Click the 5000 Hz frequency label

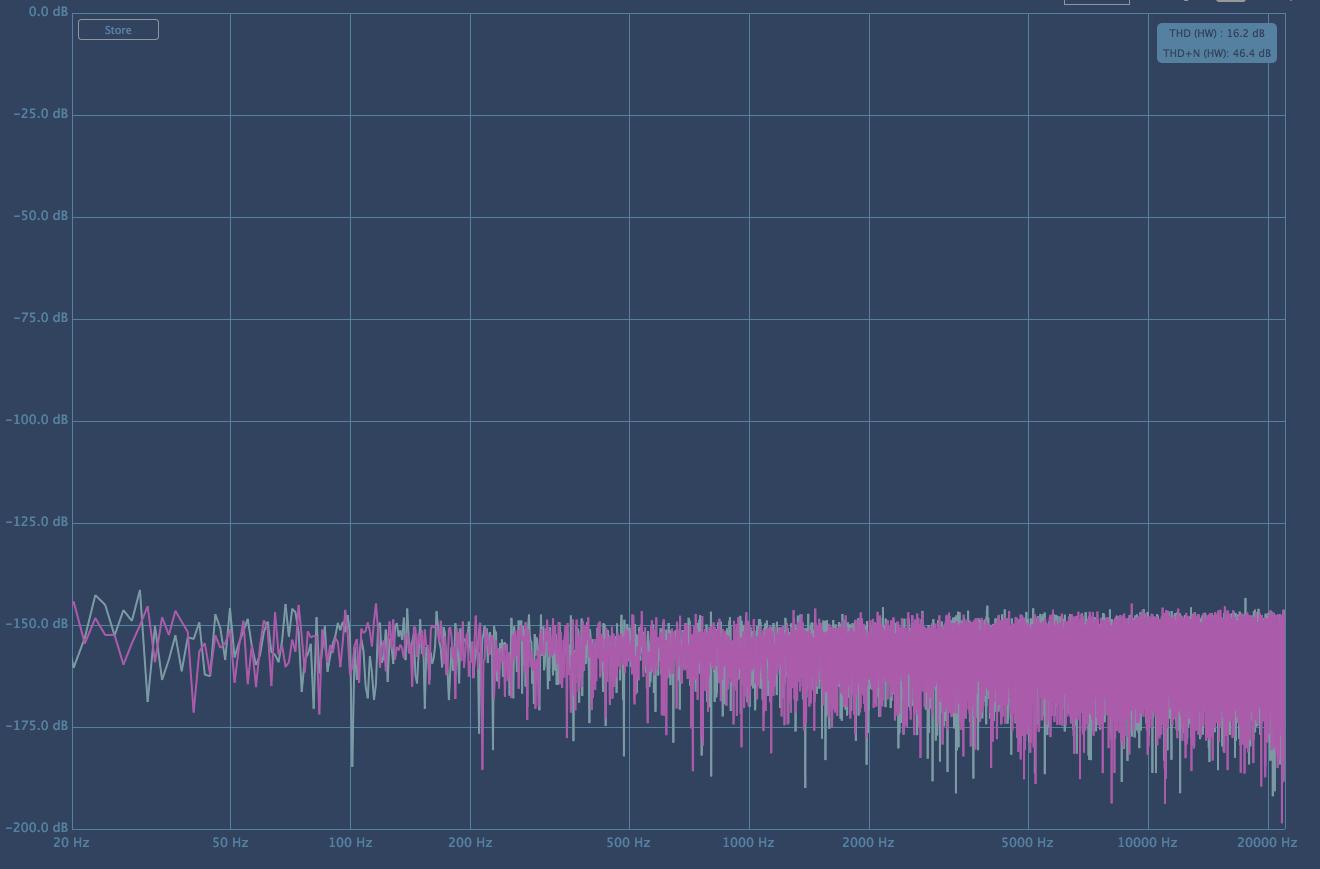1027,842
